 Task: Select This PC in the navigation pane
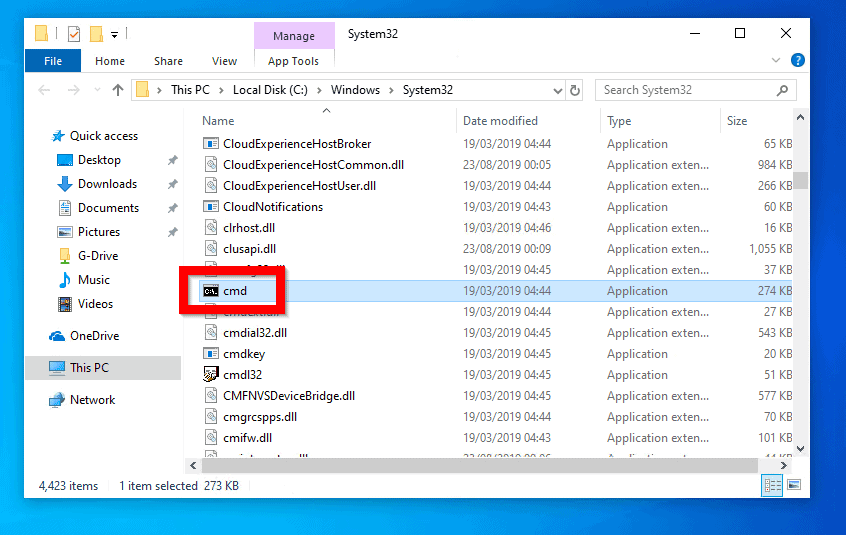(89, 368)
